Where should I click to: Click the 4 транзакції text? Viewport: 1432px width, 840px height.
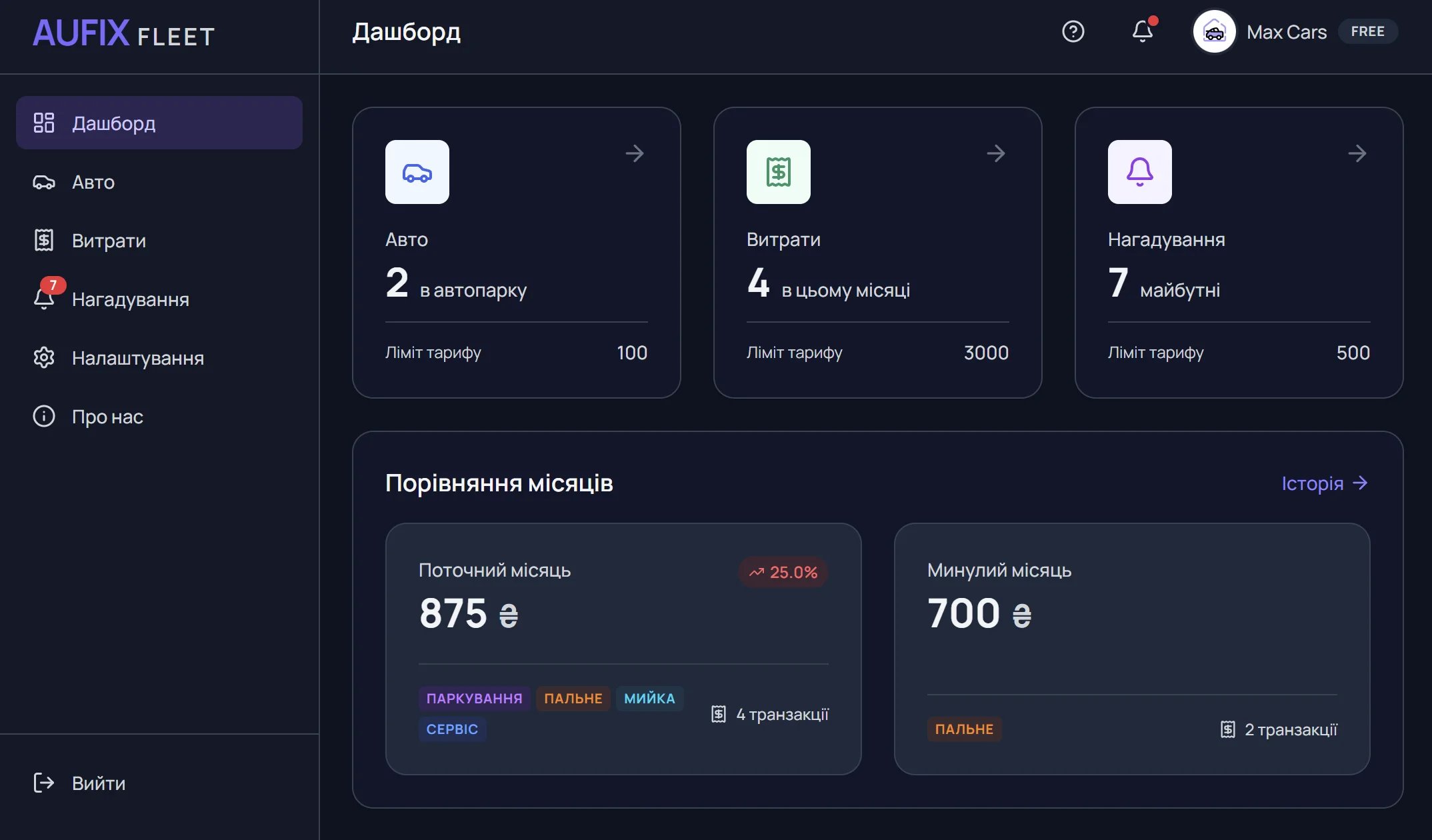tap(782, 715)
